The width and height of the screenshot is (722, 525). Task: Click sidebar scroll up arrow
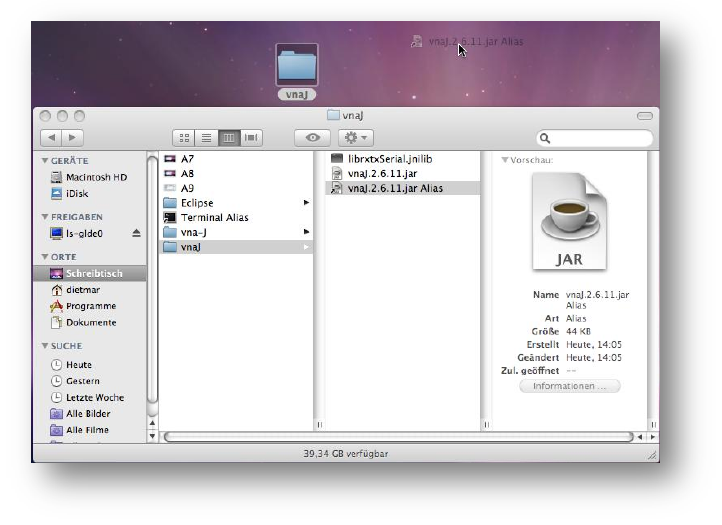[x=152, y=423]
